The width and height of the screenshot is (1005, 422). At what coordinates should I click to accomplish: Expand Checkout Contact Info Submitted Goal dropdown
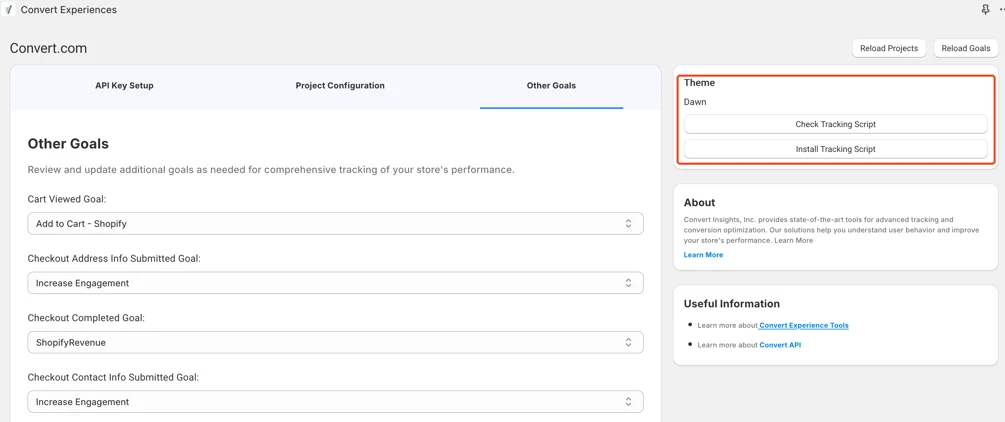[335, 401]
